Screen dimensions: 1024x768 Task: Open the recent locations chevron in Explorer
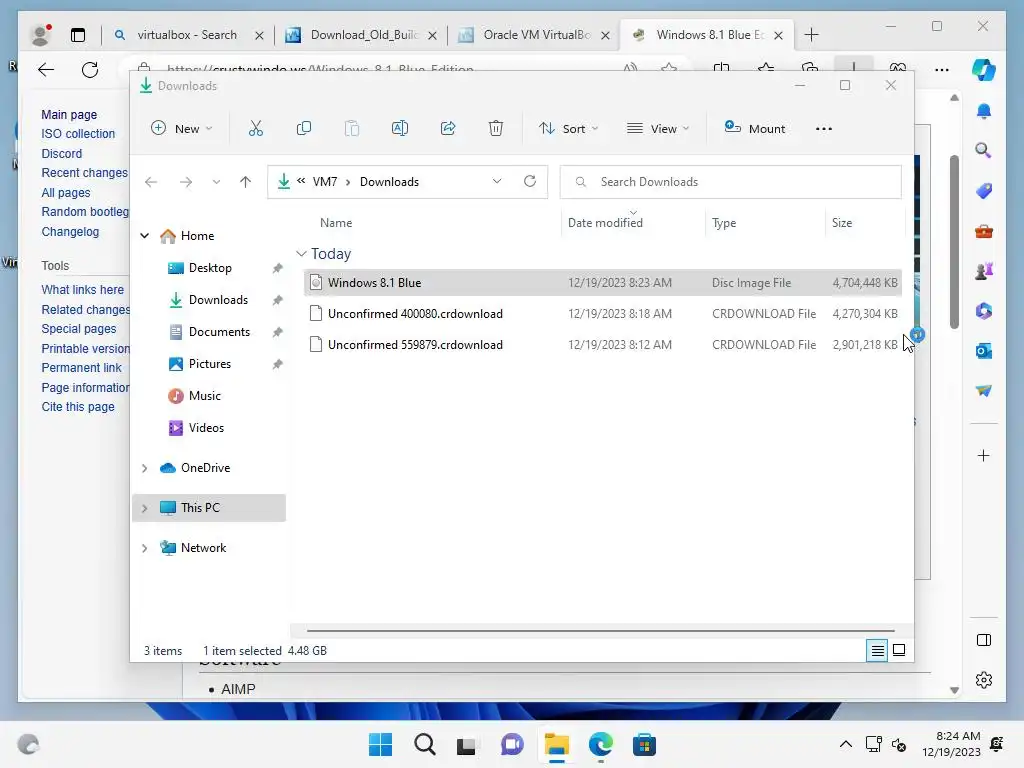coord(216,182)
